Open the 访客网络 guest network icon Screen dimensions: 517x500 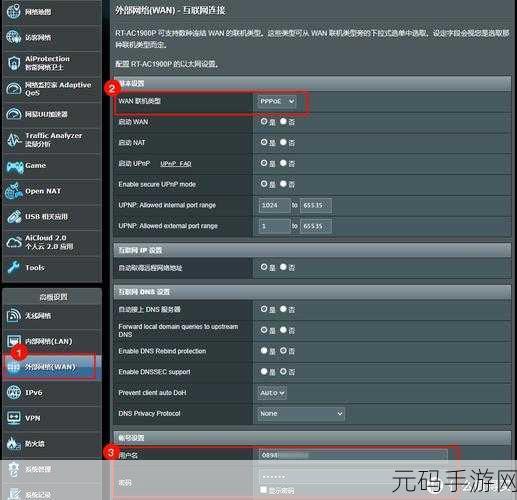coord(14,37)
